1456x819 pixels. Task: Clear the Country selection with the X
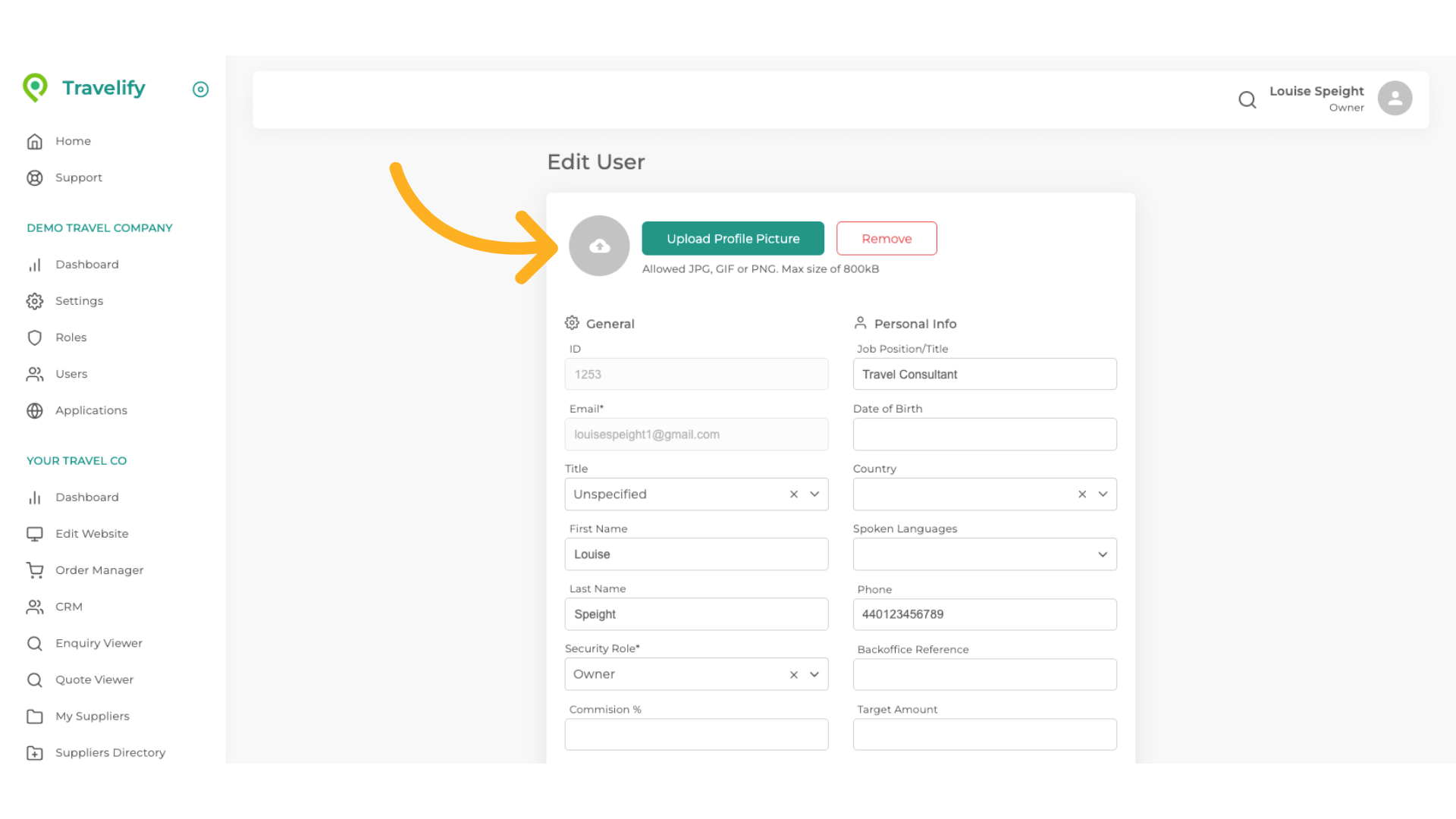coord(1082,494)
